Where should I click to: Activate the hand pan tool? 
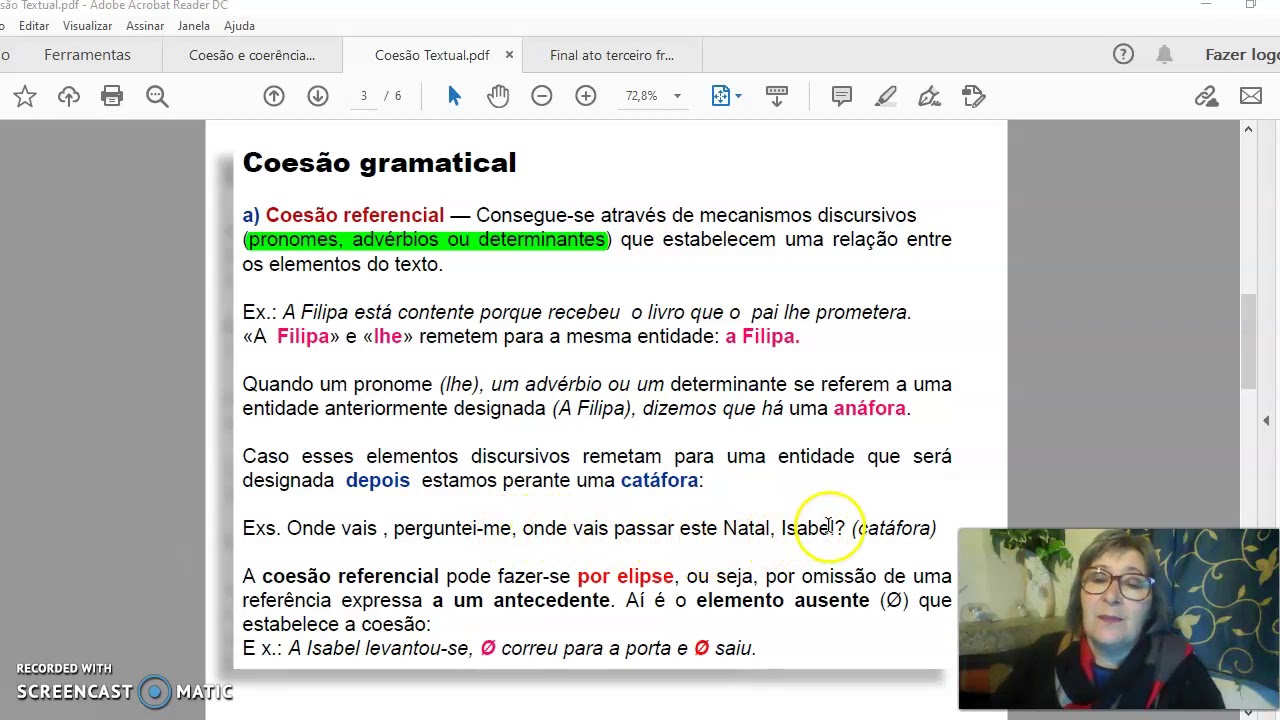[x=498, y=96]
